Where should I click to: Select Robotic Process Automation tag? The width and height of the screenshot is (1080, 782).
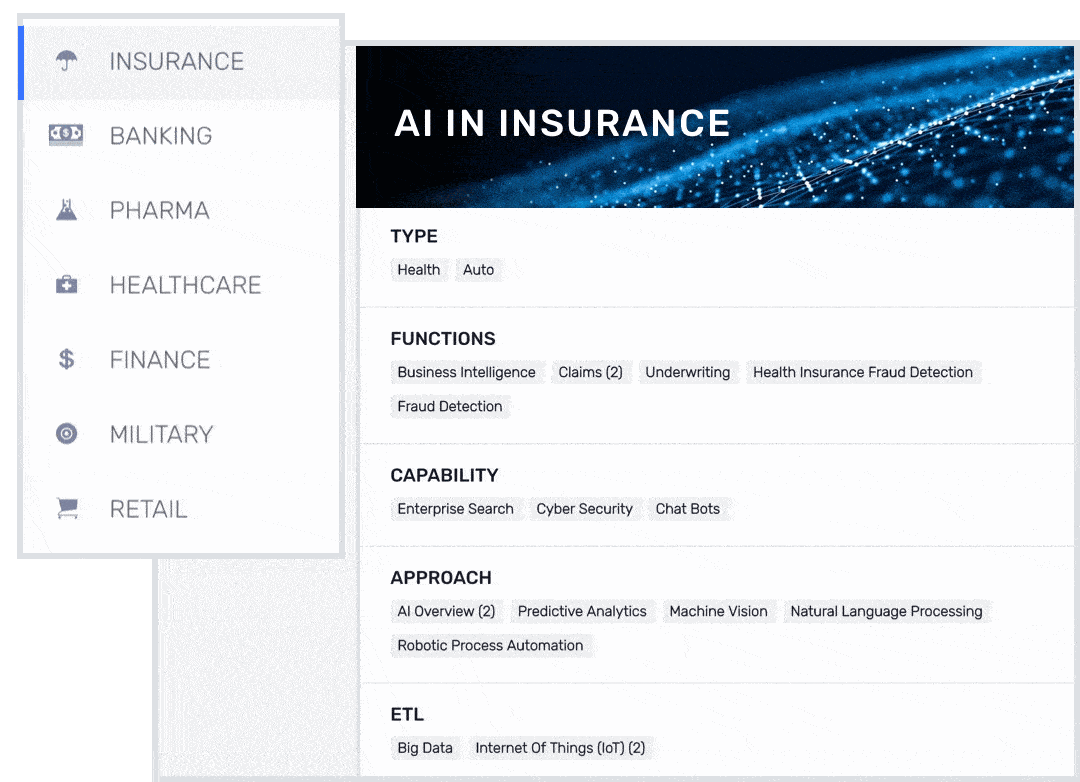(x=490, y=645)
